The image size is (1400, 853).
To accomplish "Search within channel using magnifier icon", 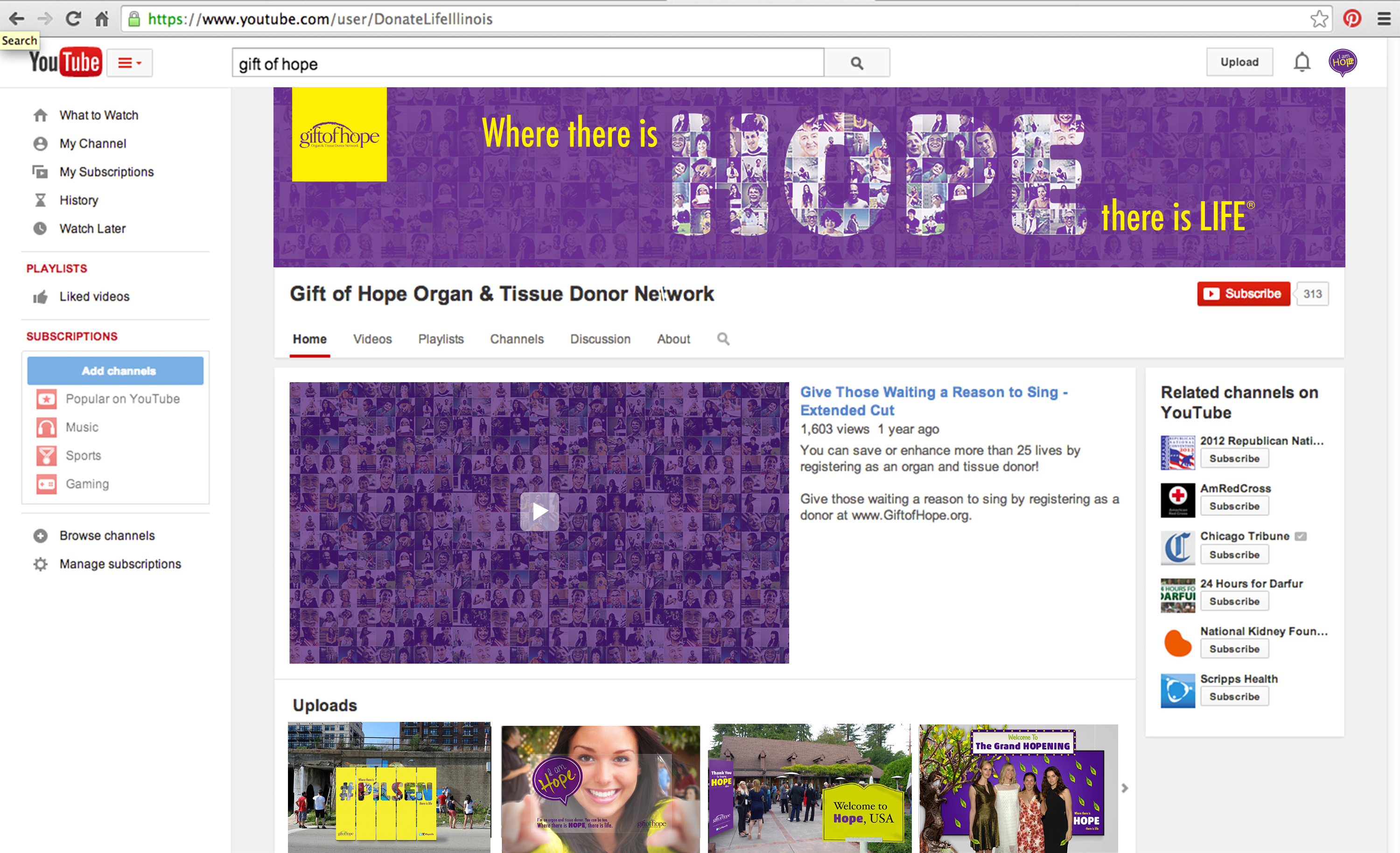I will click(x=723, y=339).
